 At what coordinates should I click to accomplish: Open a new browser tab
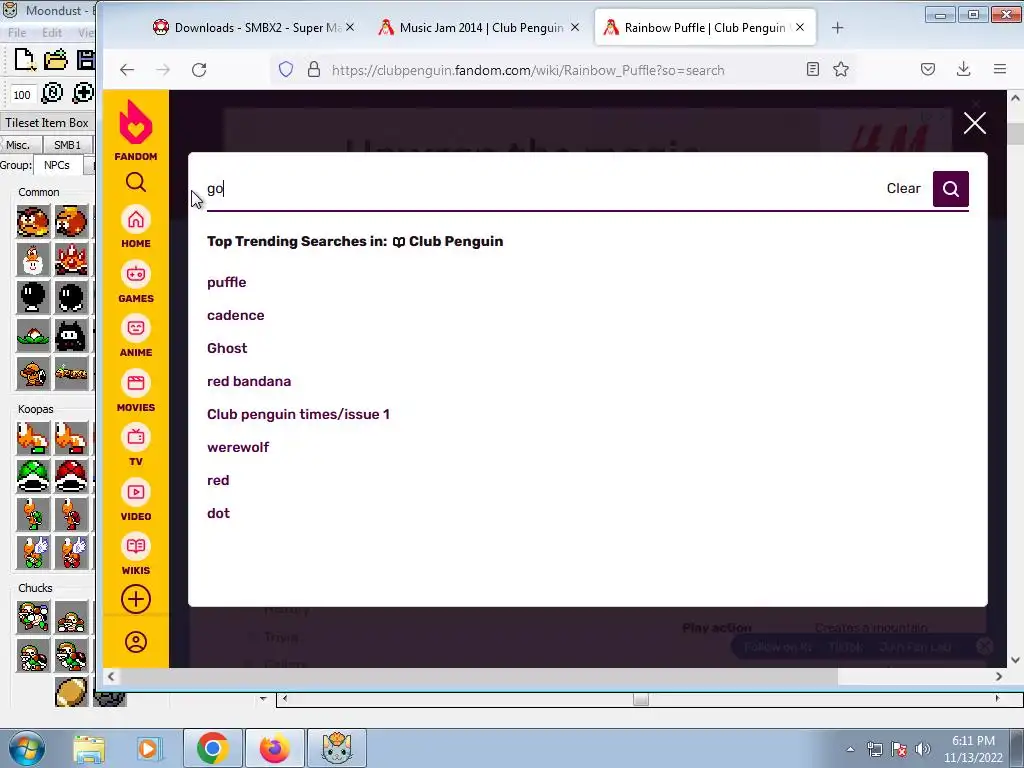(x=838, y=27)
